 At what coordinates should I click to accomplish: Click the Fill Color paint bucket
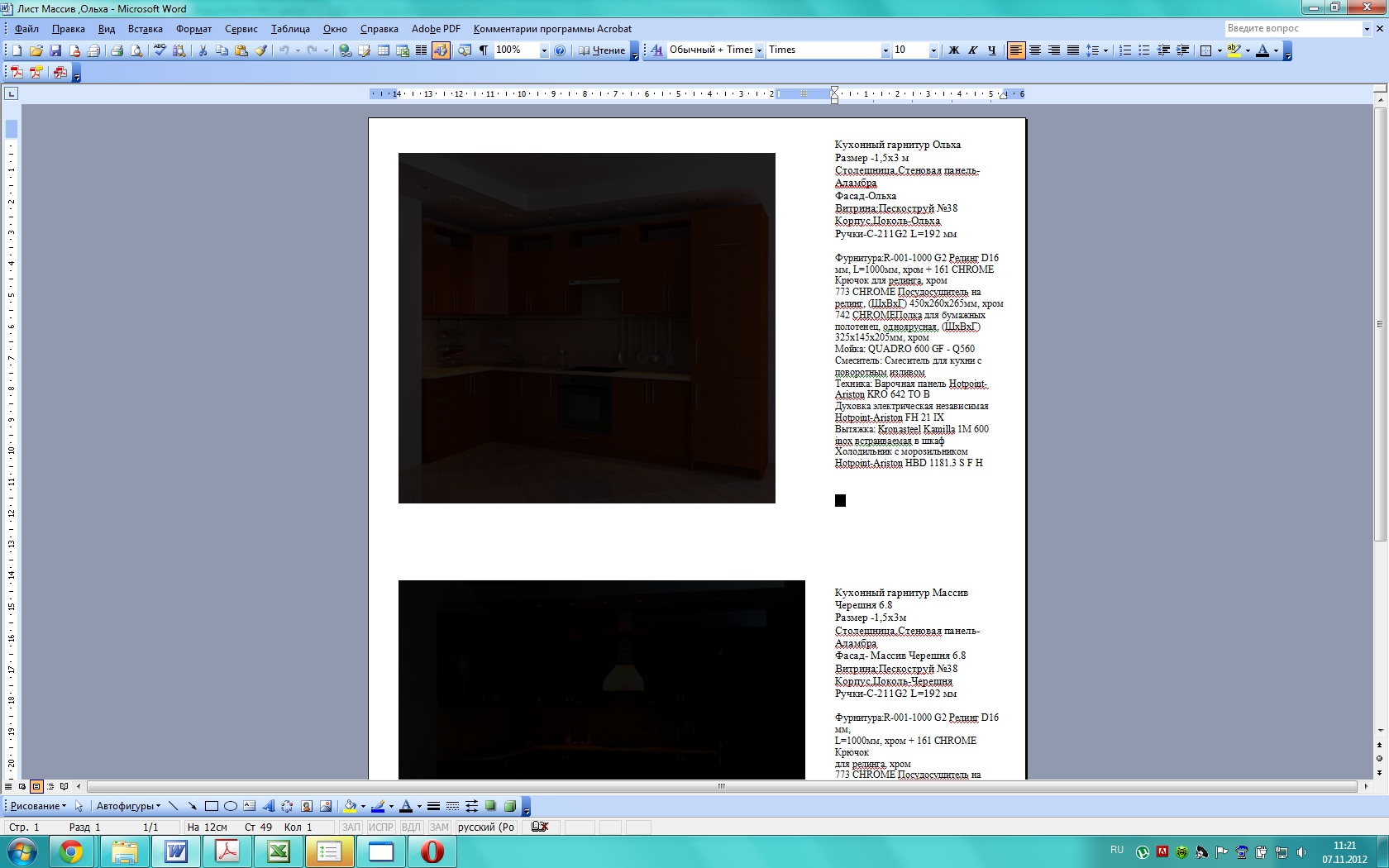click(350, 806)
